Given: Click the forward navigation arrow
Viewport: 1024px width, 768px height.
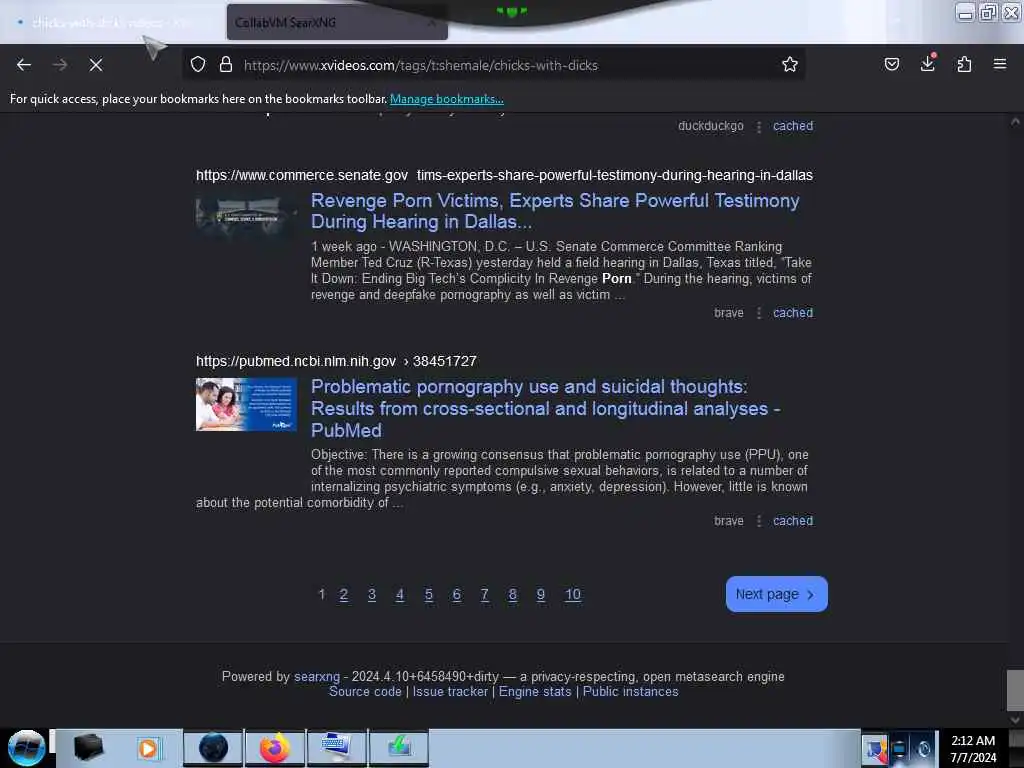Looking at the screenshot, I should click(60, 65).
